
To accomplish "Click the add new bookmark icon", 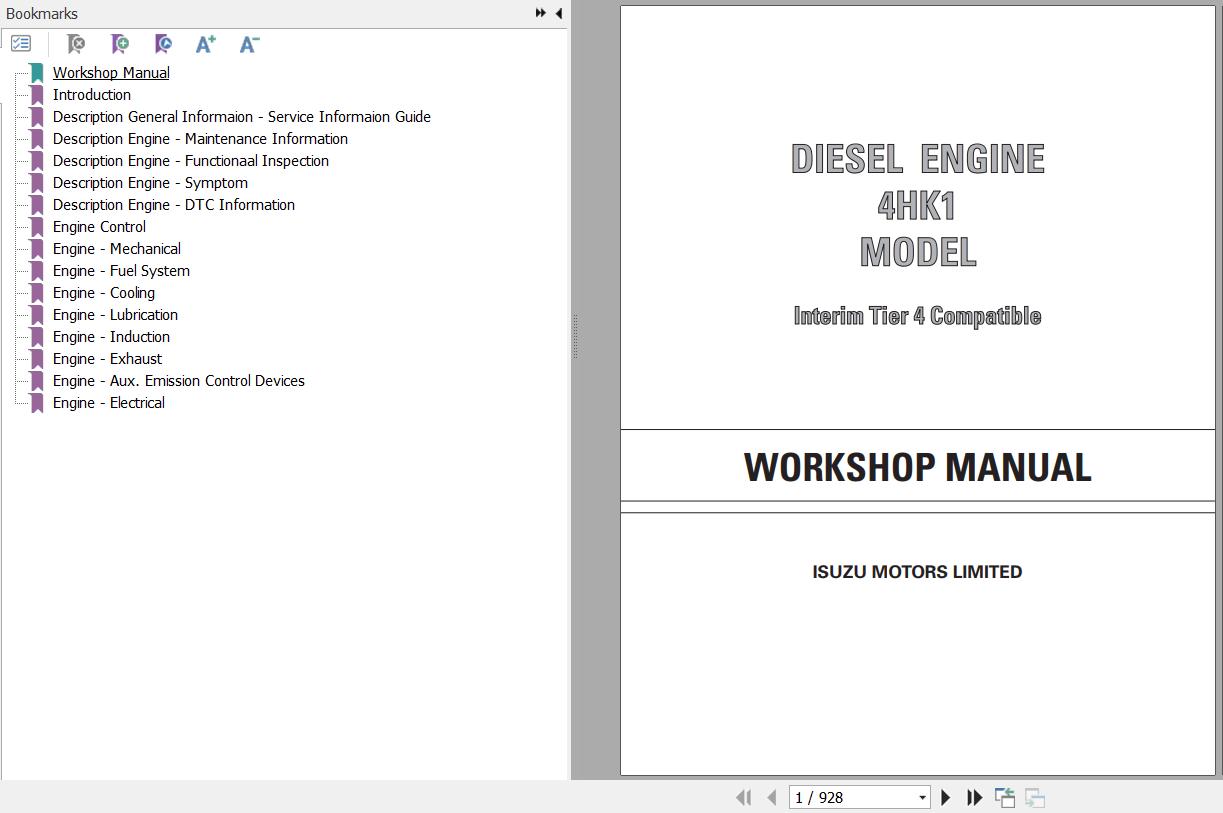I will point(119,44).
